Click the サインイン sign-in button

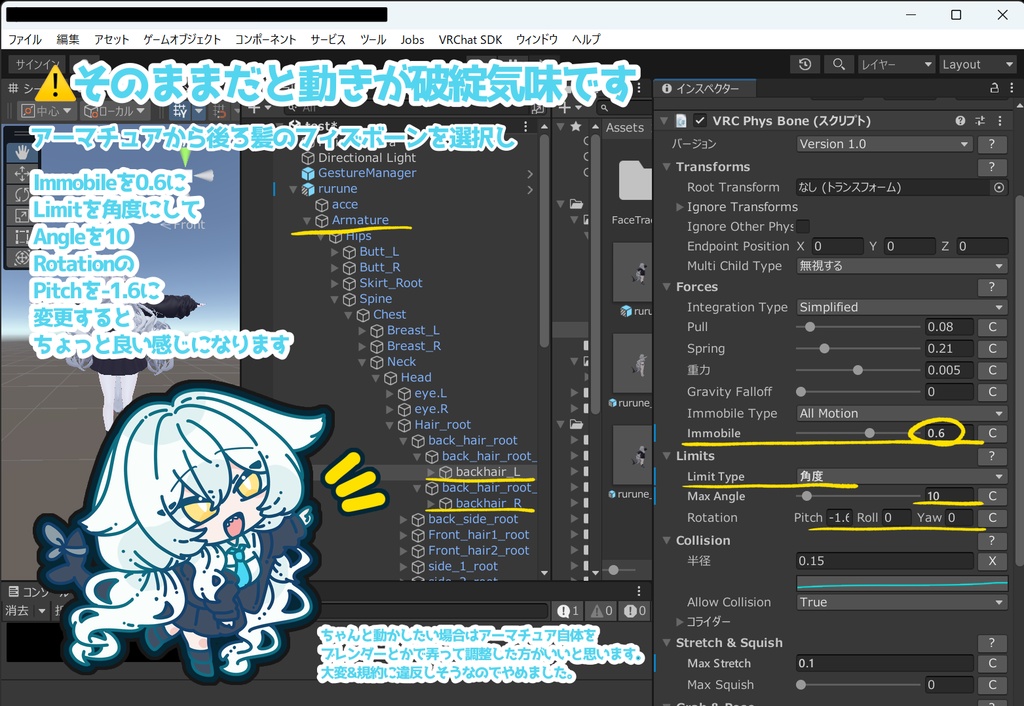click(x=38, y=64)
